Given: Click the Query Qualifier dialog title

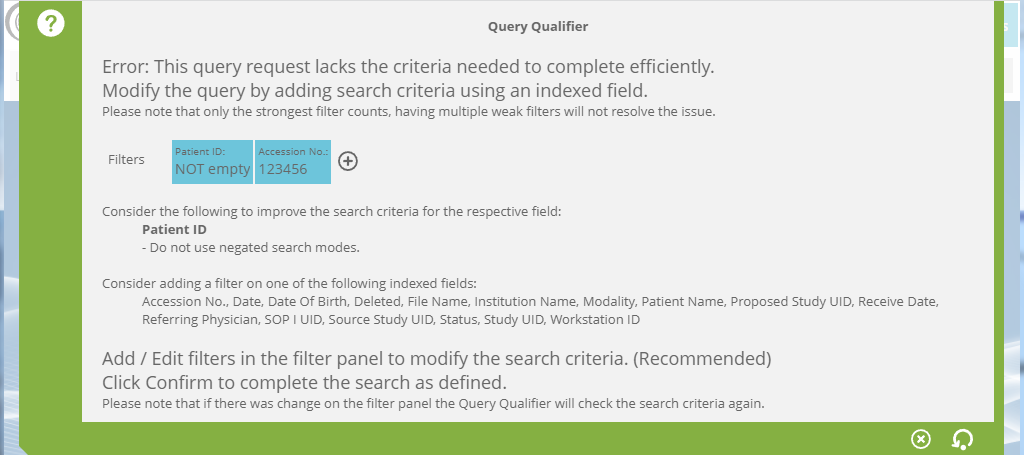Looking at the screenshot, I should pyautogui.click(x=537, y=27).
